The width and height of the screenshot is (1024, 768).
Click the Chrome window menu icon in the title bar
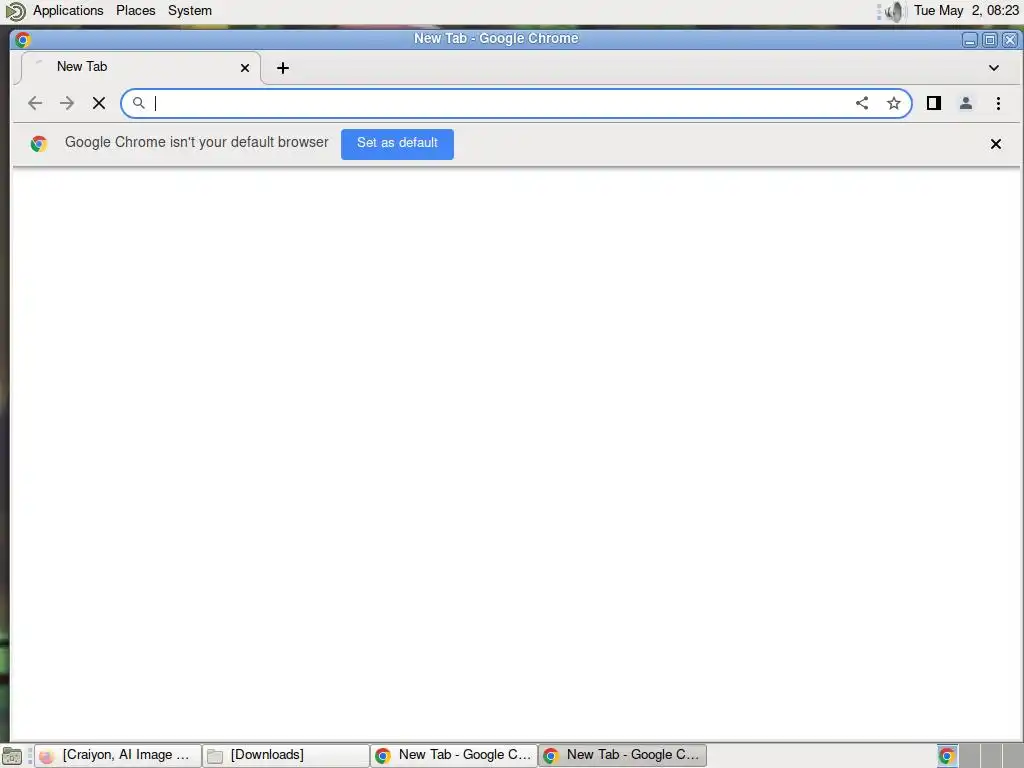[23, 40]
